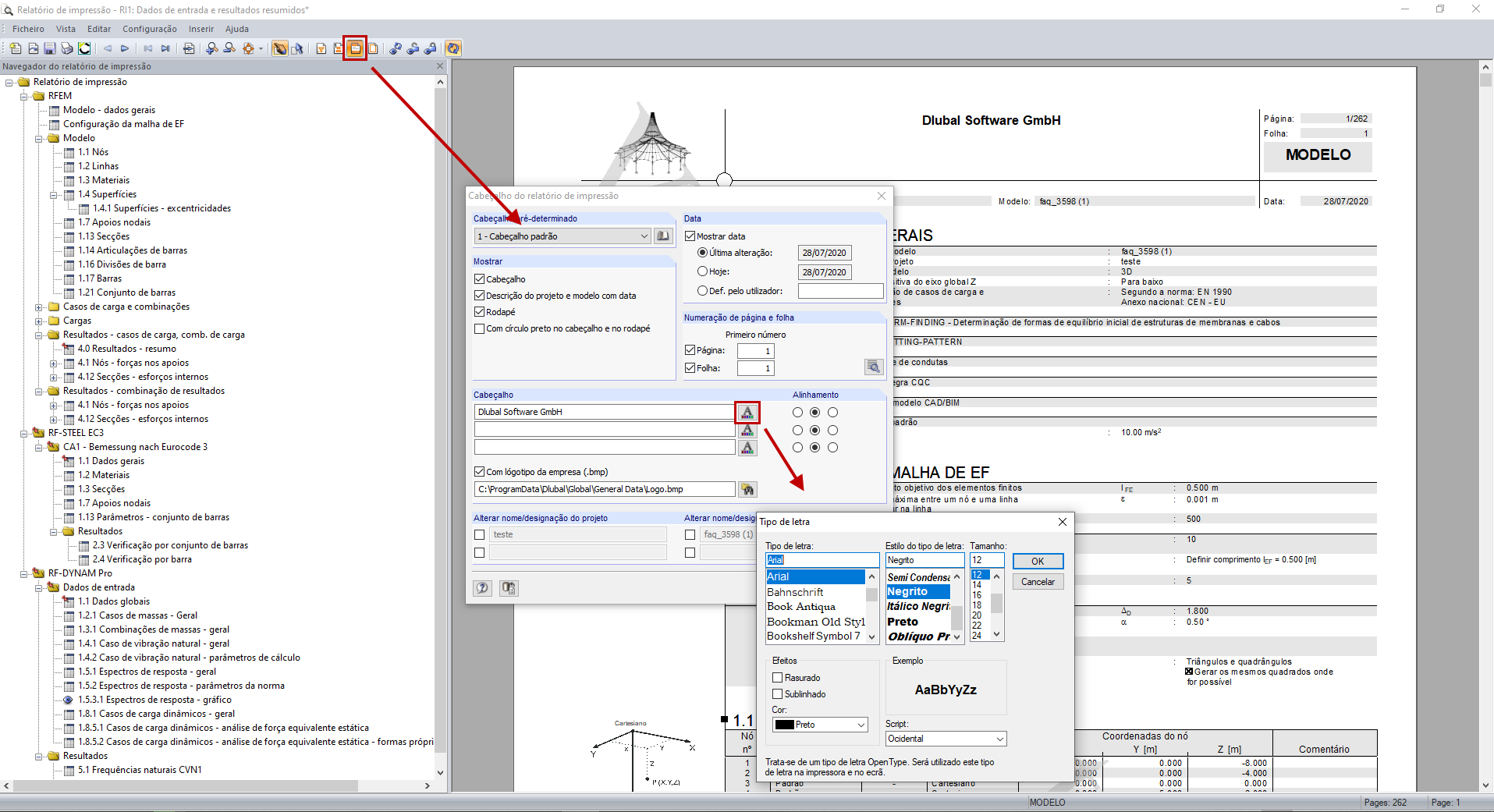Screen dimensions: 1494x812
Task: Click the zoom in magnifier icon
Action: (212, 48)
